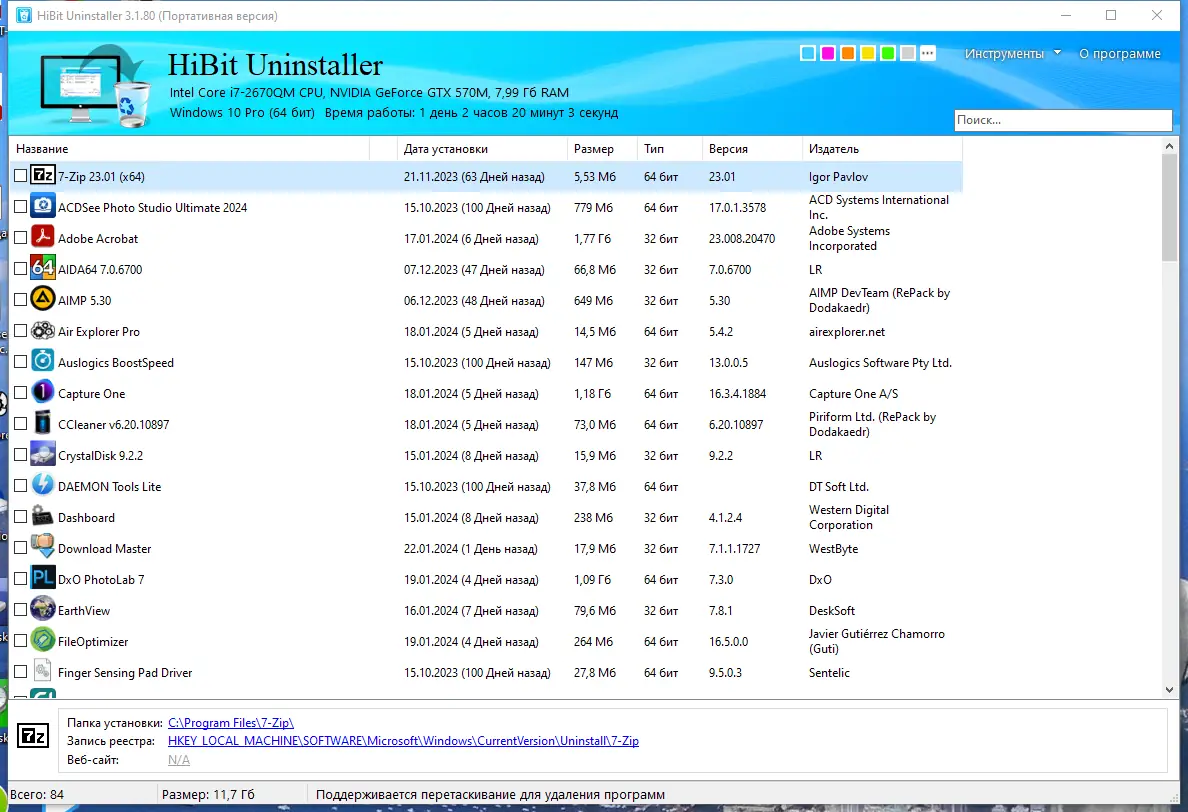The image size is (1188, 812).
Task: Click the AIMP 5.30 icon
Action: pyautogui.click(x=43, y=300)
